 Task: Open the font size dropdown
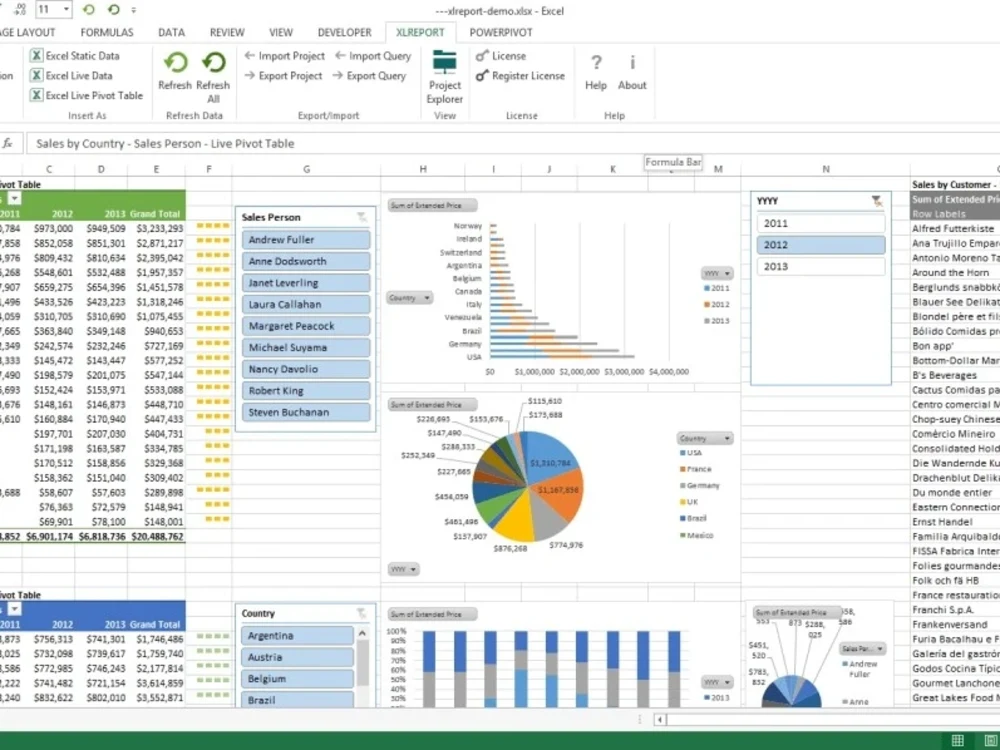pyautogui.click(x=66, y=10)
